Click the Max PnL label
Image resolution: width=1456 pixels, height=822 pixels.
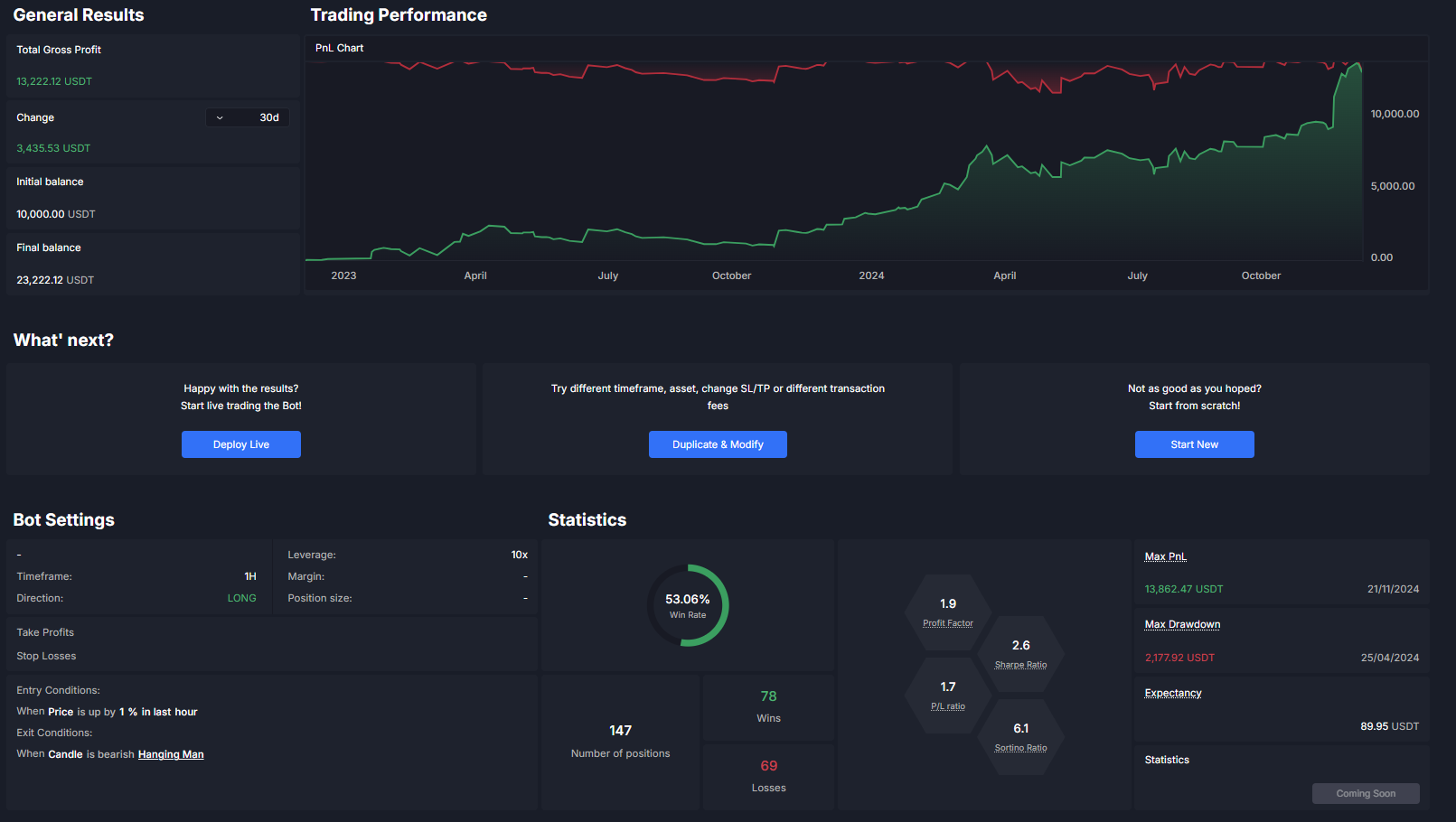(1165, 556)
